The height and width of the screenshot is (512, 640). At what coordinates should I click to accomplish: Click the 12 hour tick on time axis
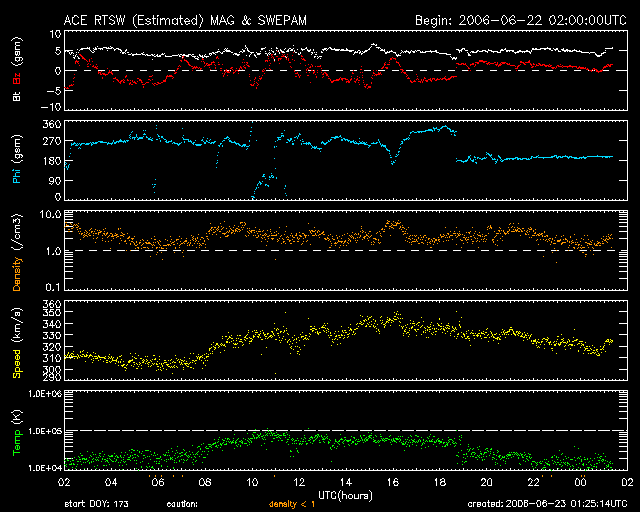coord(302,481)
